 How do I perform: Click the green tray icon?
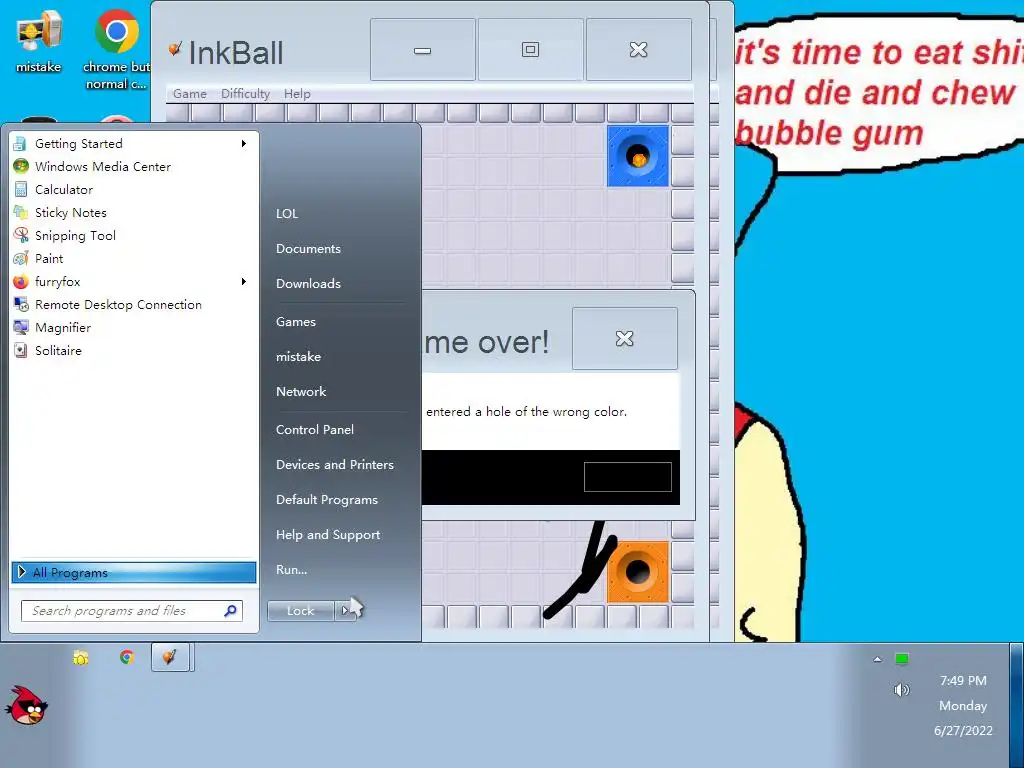(902, 658)
